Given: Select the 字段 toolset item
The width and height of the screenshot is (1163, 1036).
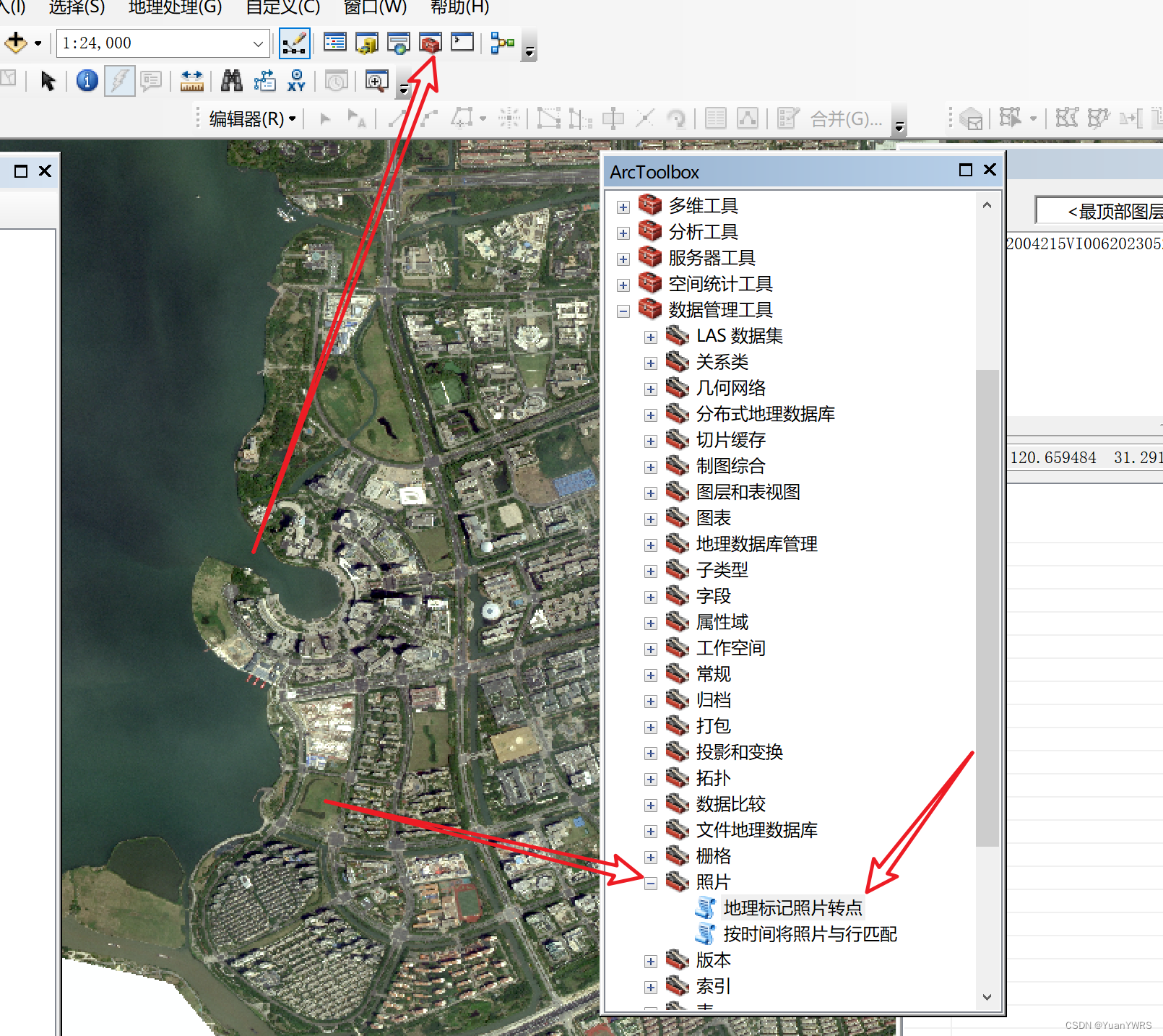Looking at the screenshot, I should 713,596.
